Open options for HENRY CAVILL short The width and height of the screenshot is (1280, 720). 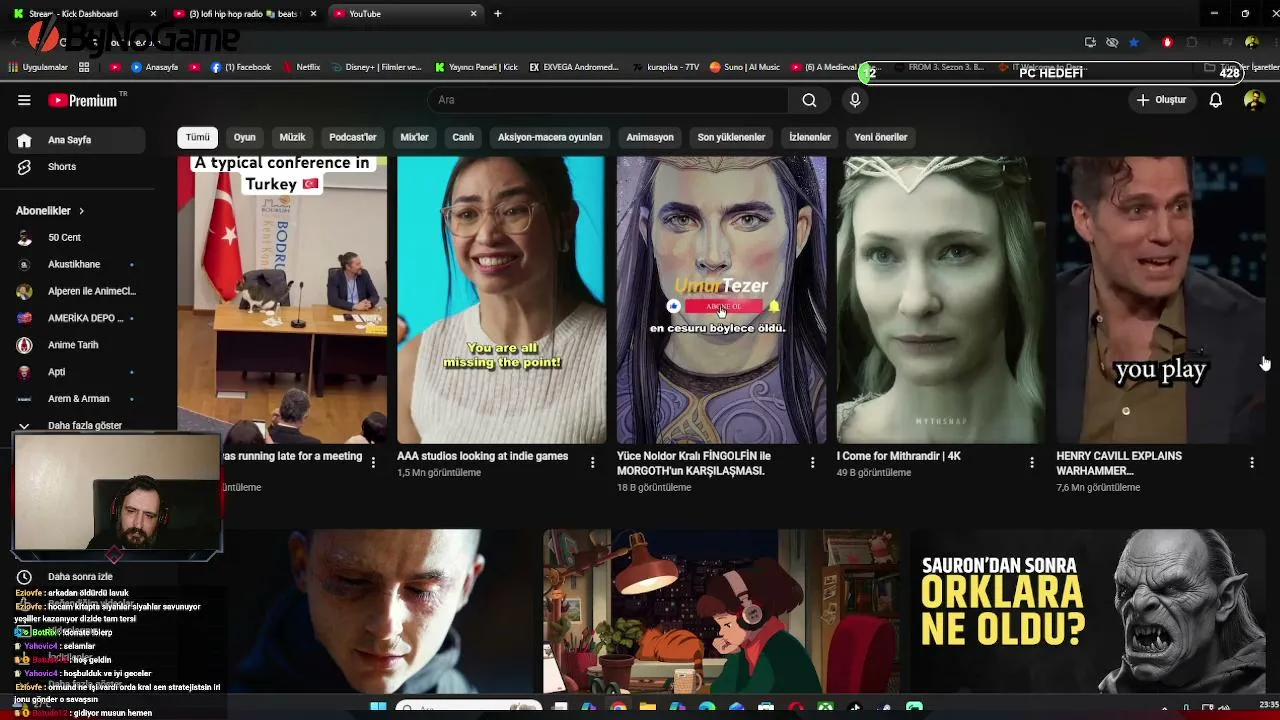[1252, 462]
